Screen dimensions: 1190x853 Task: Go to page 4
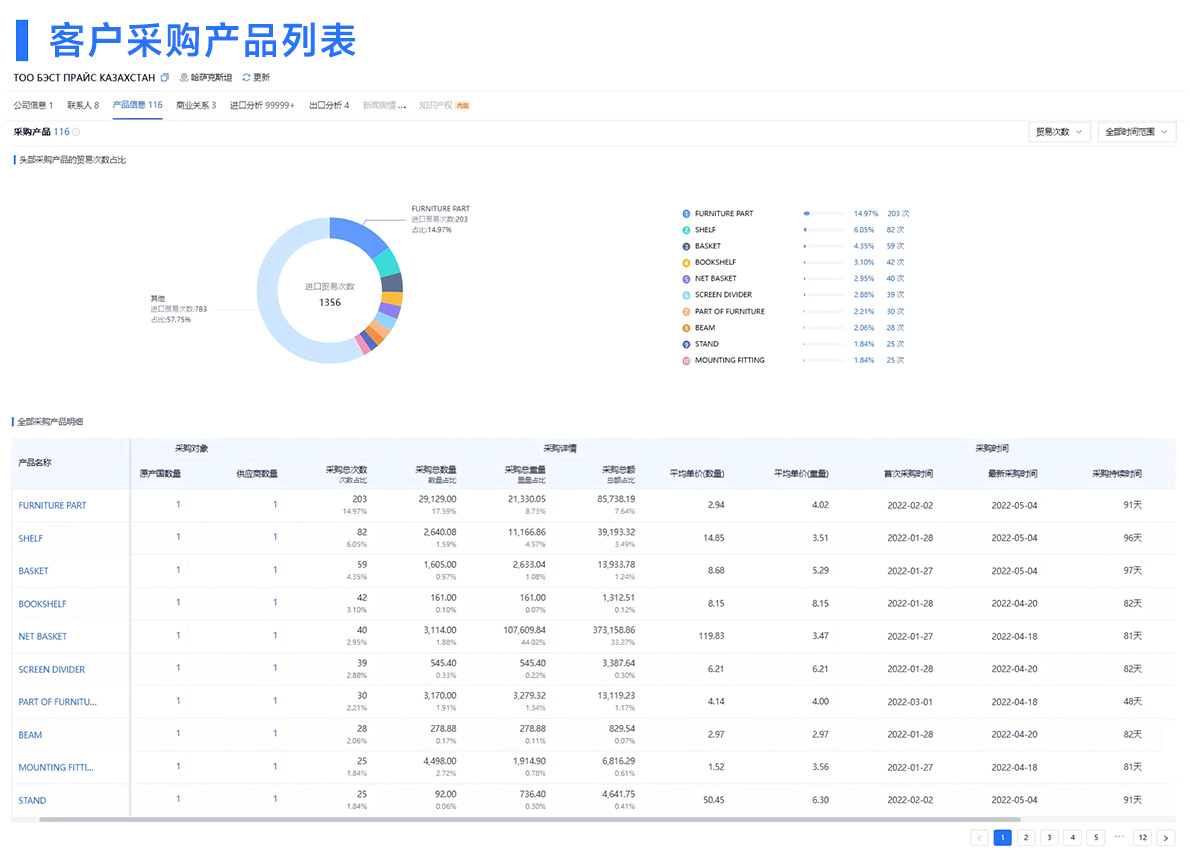[x=1072, y=838]
